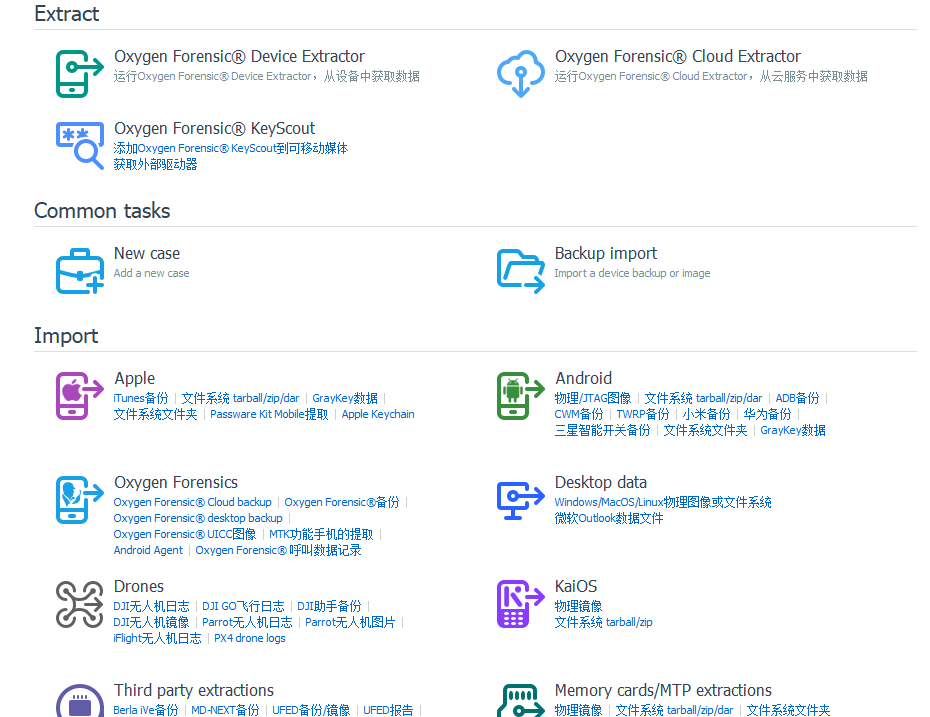Image resolution: width=930 pixels, height=717 pixels.
Task: Open Oxygen Forensic® desktop backup link
Action: tap(198, 518)
